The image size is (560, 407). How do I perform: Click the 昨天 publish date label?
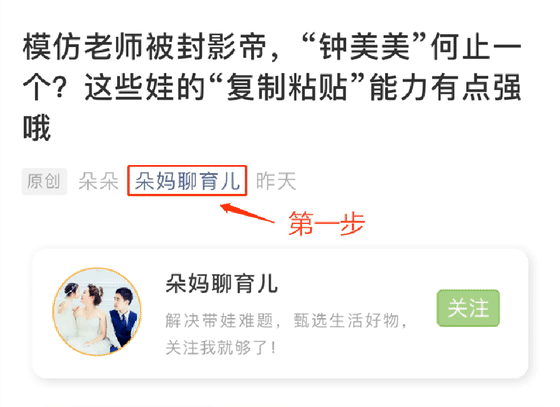276,181
